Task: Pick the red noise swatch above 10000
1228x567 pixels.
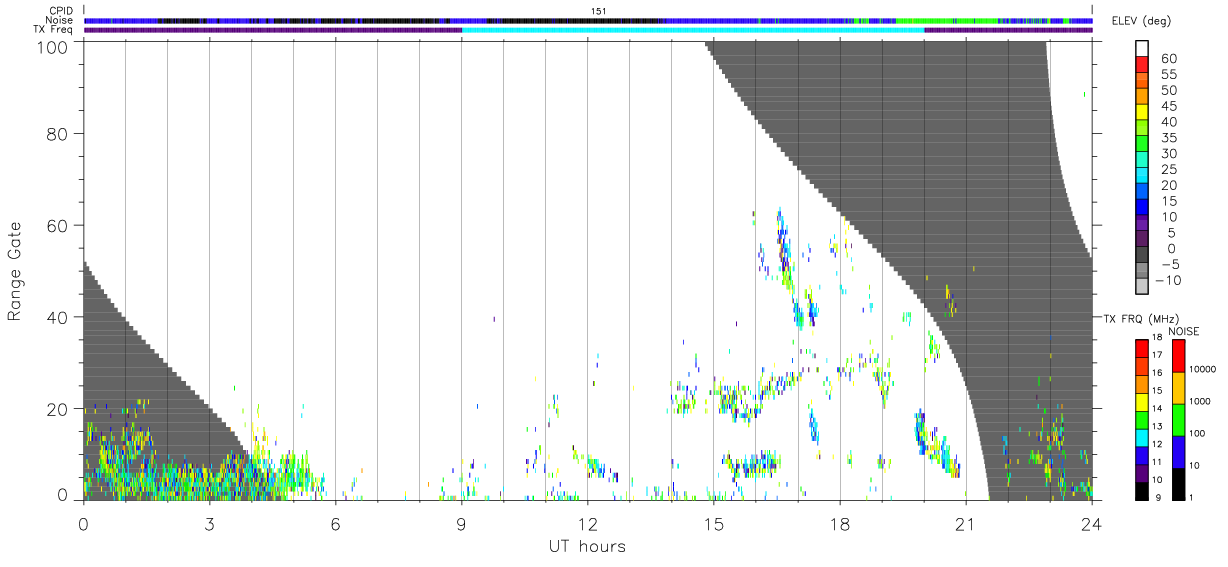Action: [1177, 355]
